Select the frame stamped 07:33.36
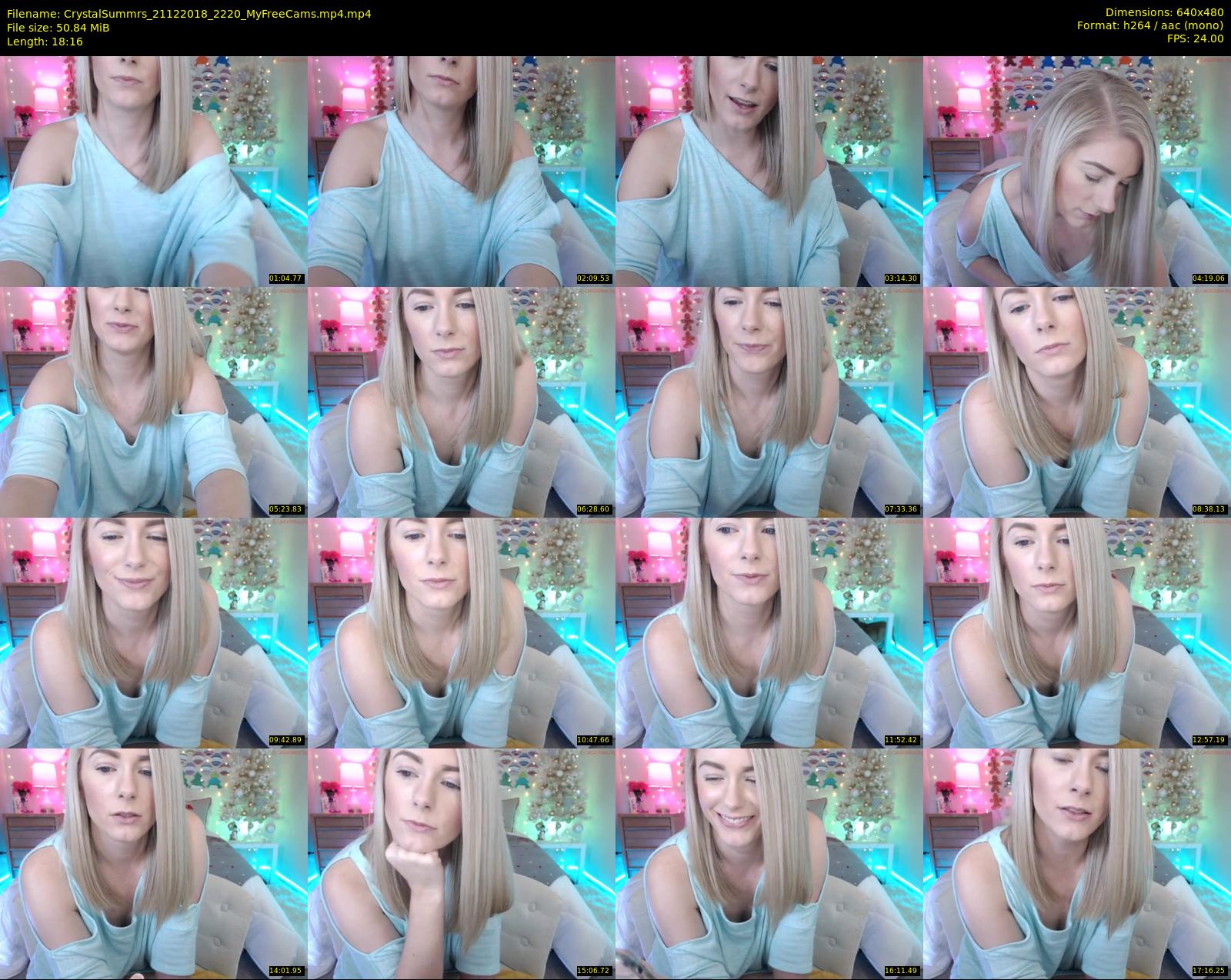This screenshot has width=1231, height=980. point(769,402)
